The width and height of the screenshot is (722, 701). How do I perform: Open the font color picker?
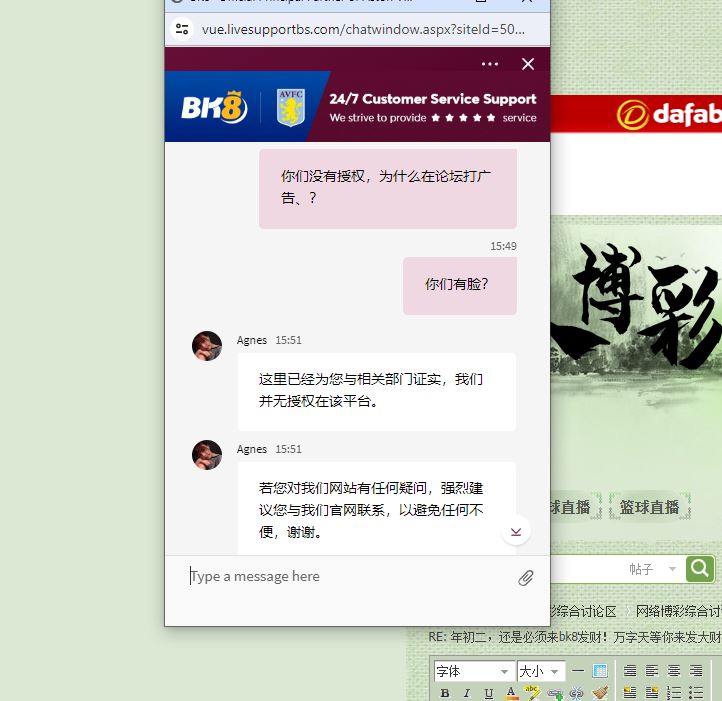pos(511,693)
